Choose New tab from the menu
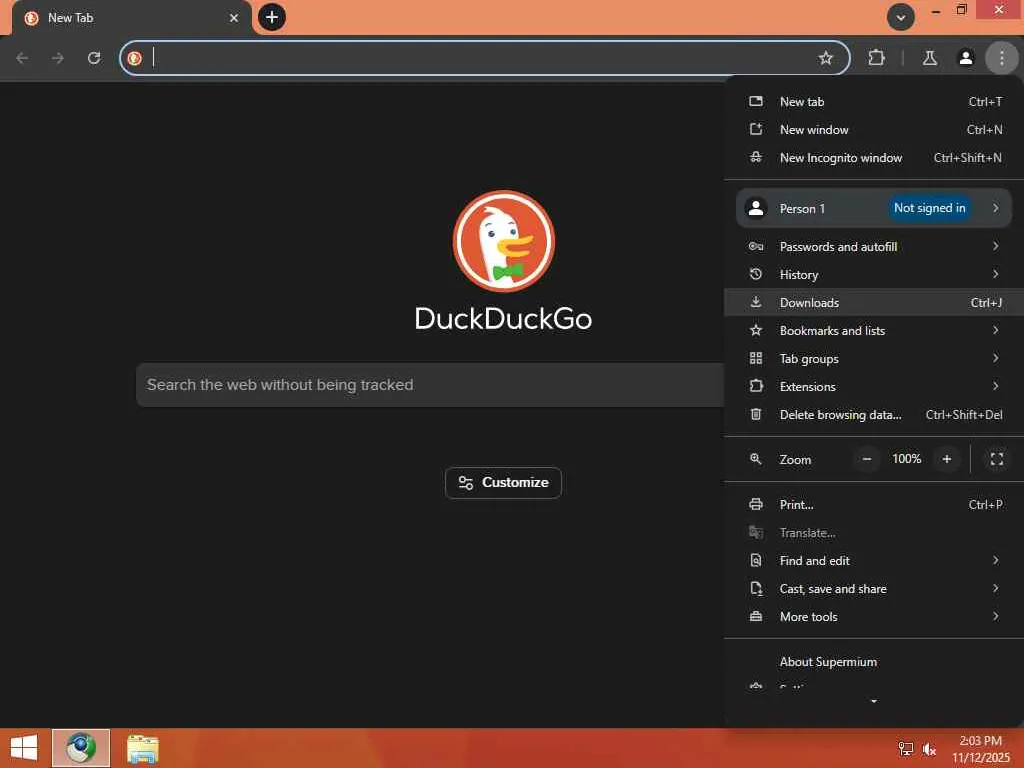This screenshot has width=1024, height=768. tap(874, 102)
